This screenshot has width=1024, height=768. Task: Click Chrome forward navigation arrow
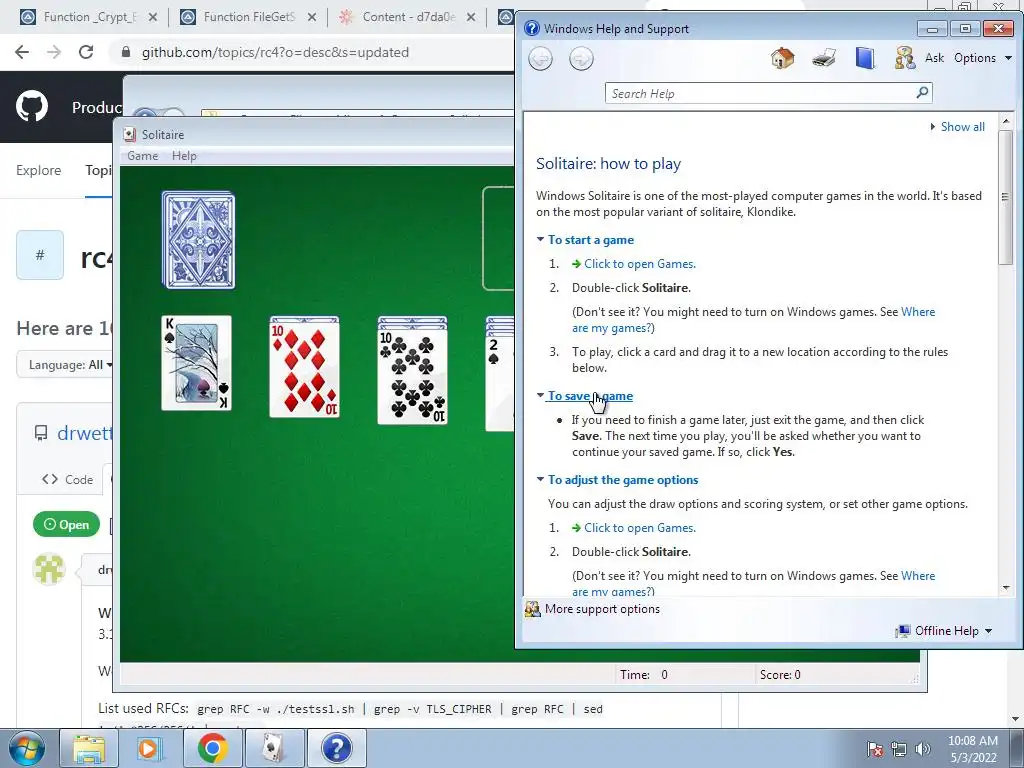[54, 52]
